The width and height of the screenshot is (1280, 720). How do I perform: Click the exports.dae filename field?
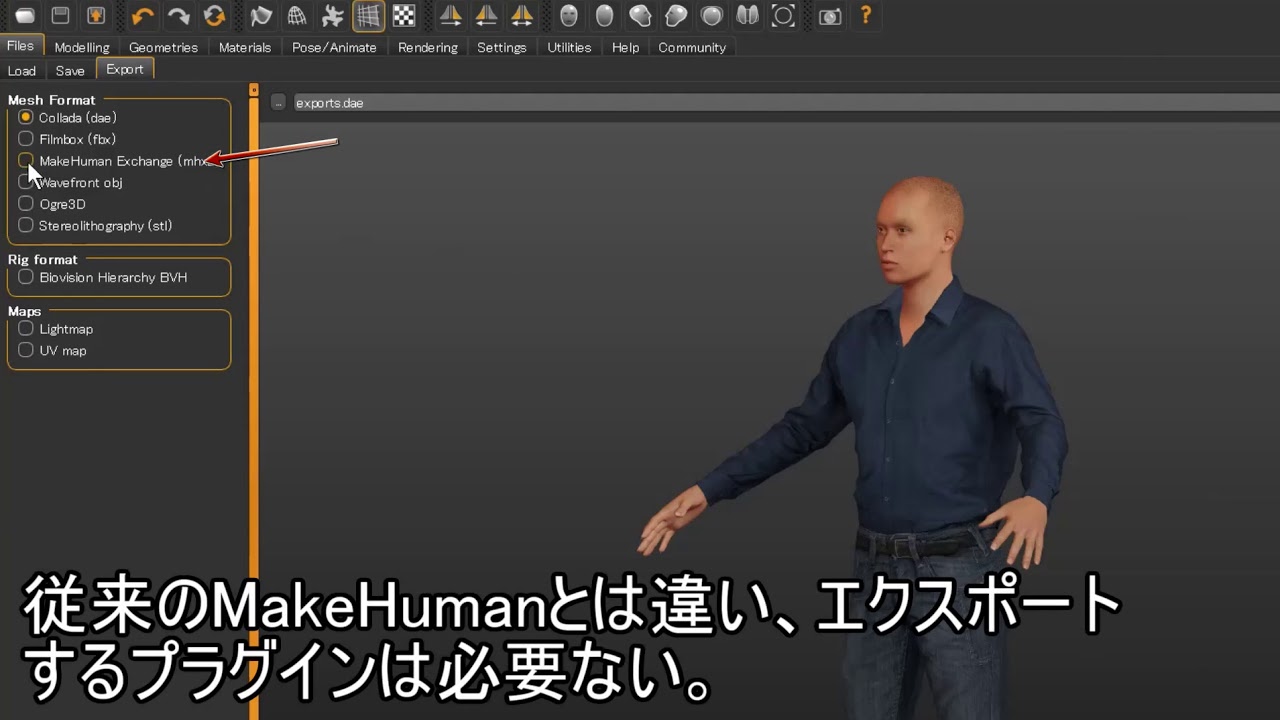pyautogui.click(x=785, y=102)
